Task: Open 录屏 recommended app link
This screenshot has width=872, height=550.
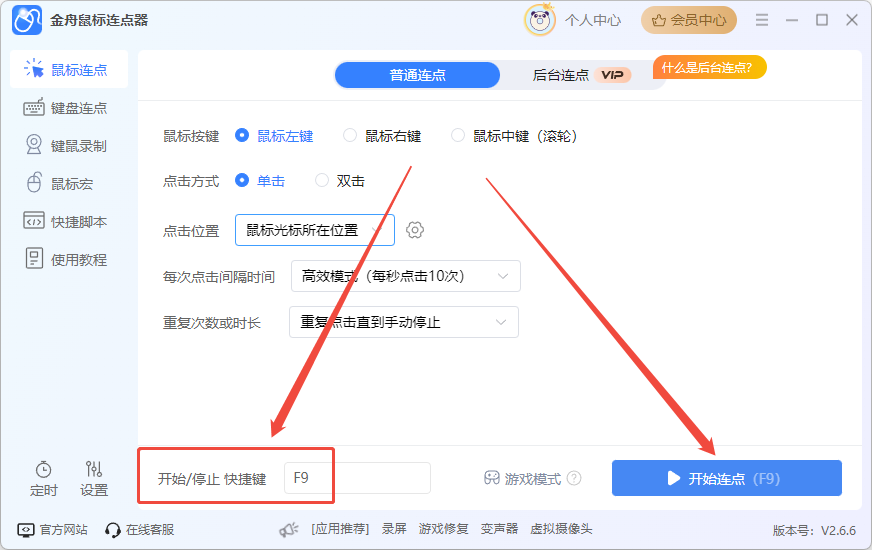Action: [394, 529]
